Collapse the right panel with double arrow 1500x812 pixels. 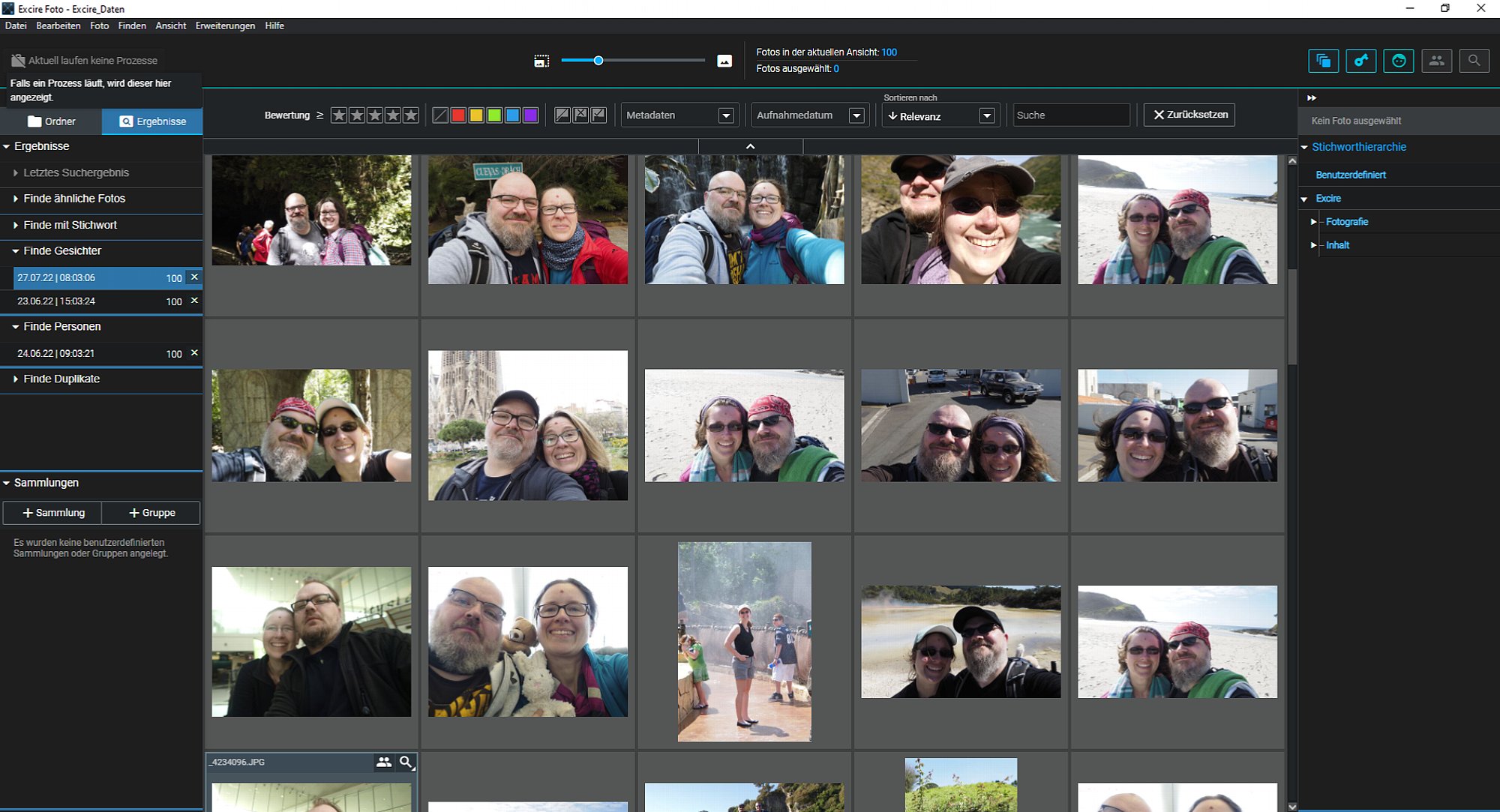click(1312, 98)
